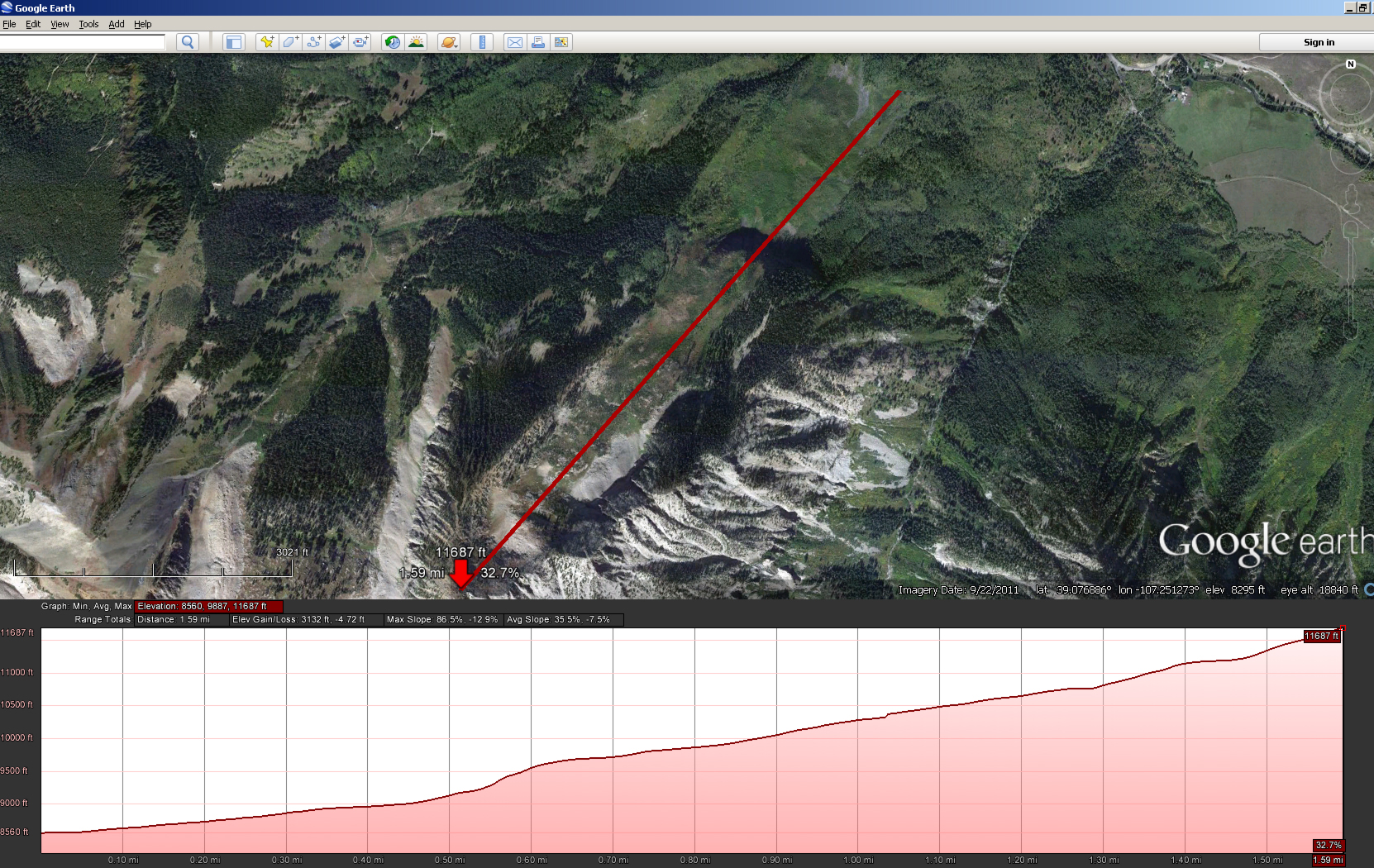Restore the Google Earth window
1374x868 pixels.
(1363, 7)
